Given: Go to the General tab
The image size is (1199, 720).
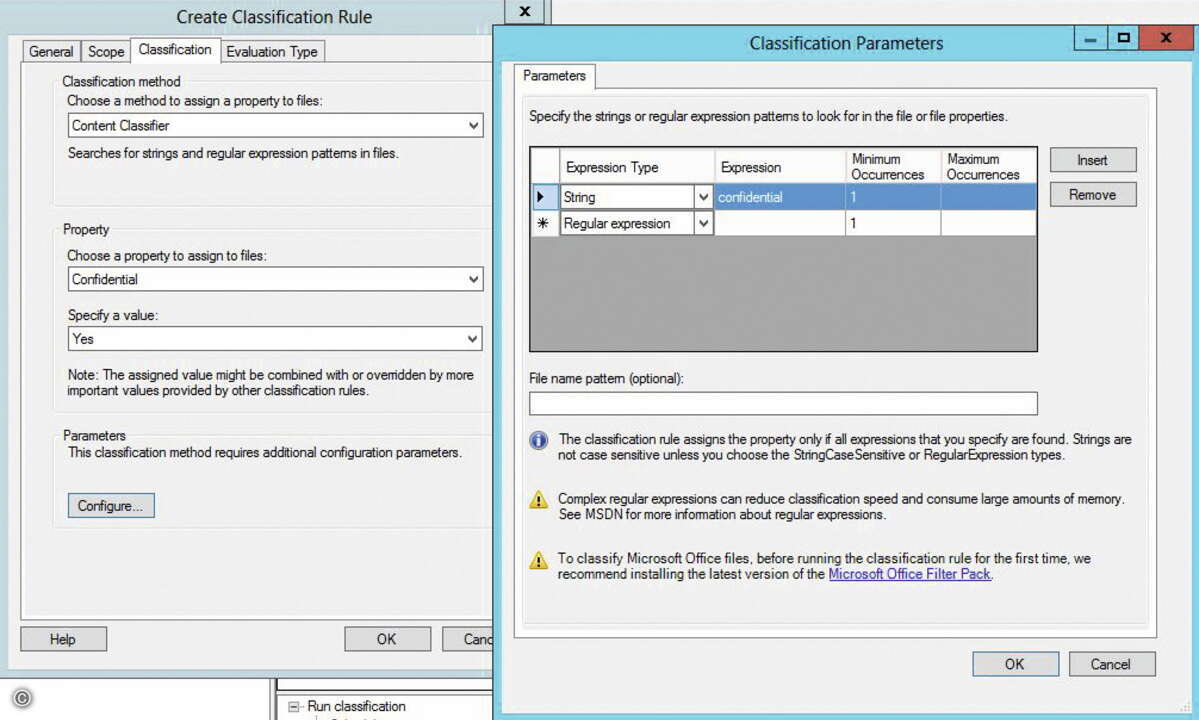Looking at the screenshot, I should [51, 51].
